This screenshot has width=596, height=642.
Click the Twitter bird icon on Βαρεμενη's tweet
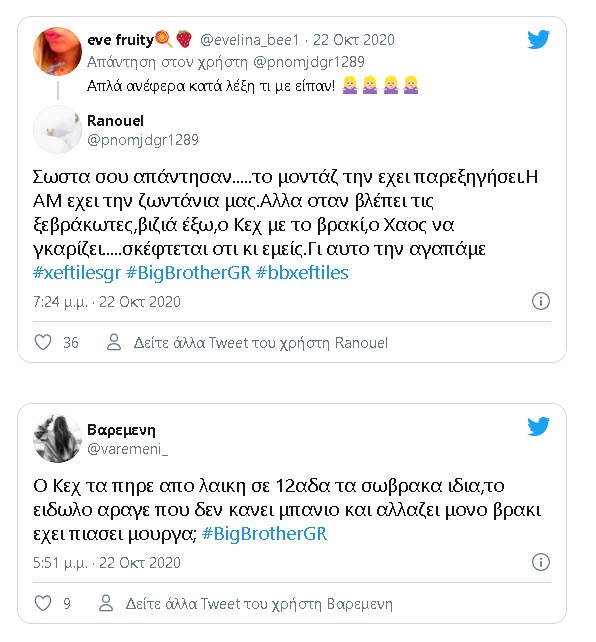[x=538, y=427]
